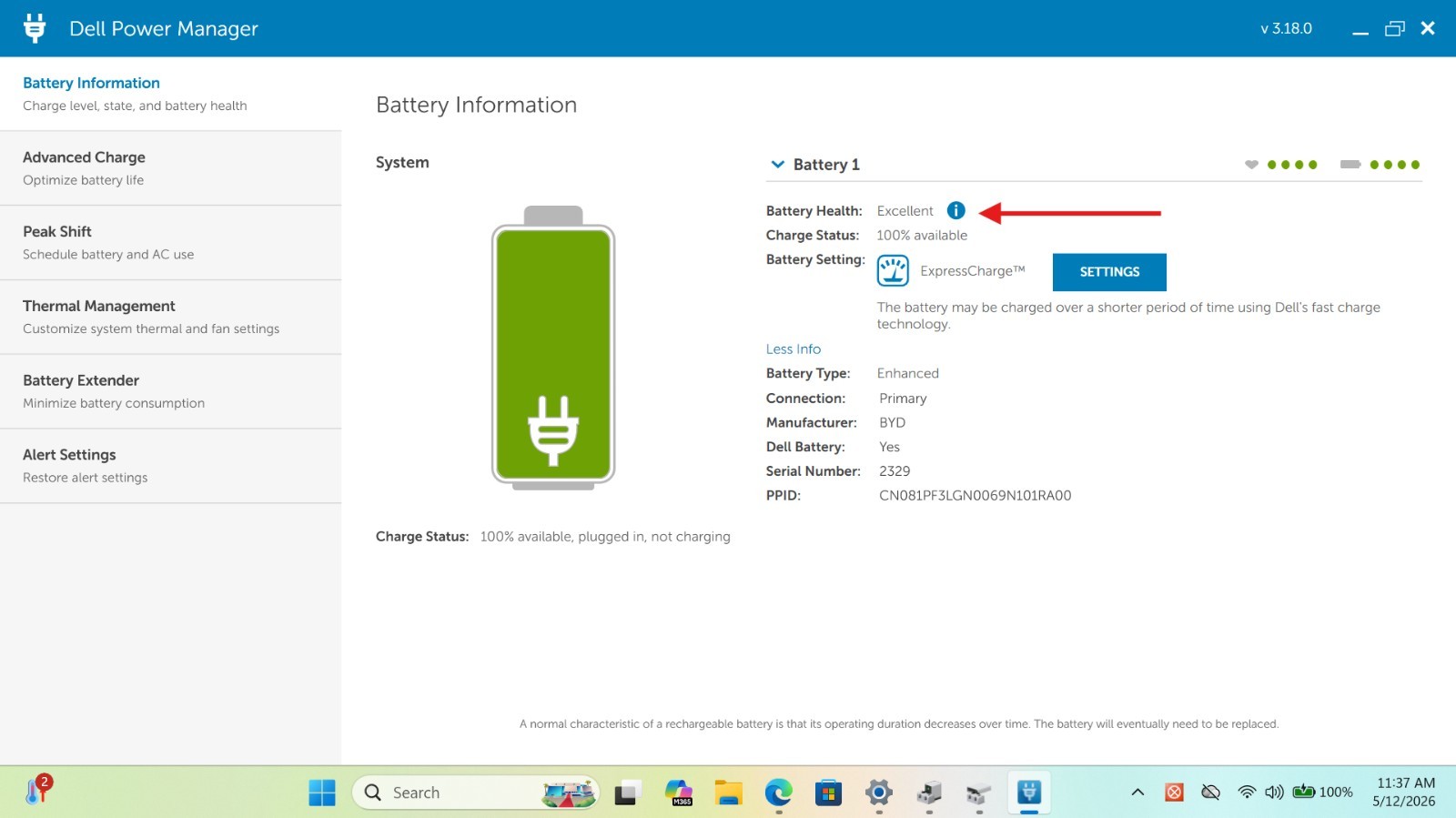1456x818 pixels.
Task: Open the weather widget with red badge
Action: [37, 789]
